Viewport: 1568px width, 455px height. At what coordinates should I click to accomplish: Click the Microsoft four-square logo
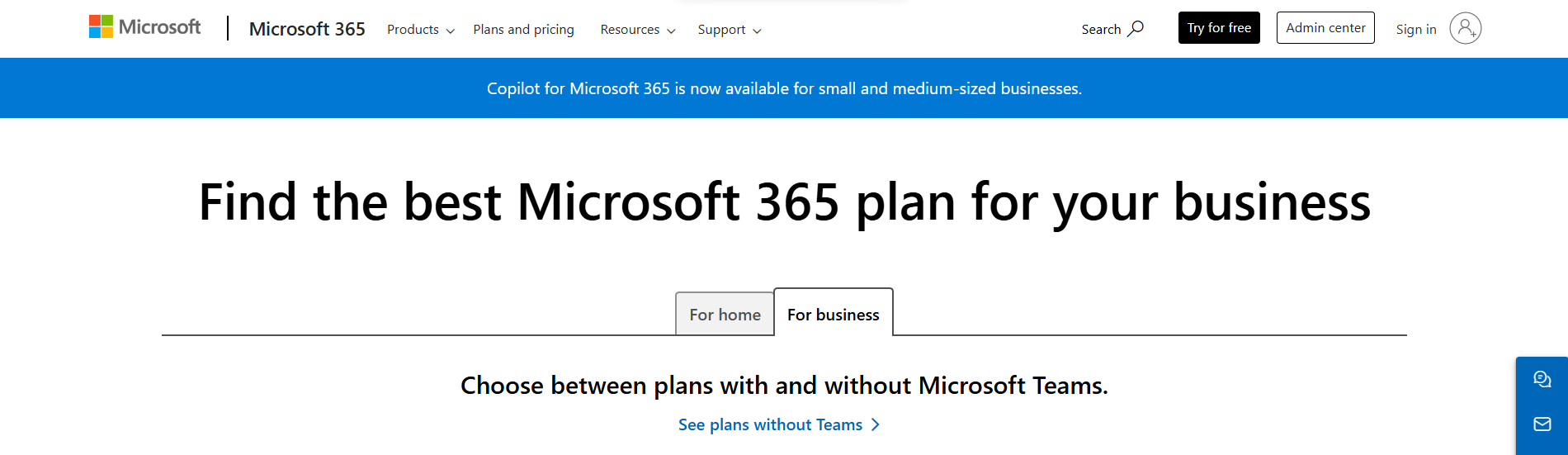pyautogui.click(x=101, y=27)
